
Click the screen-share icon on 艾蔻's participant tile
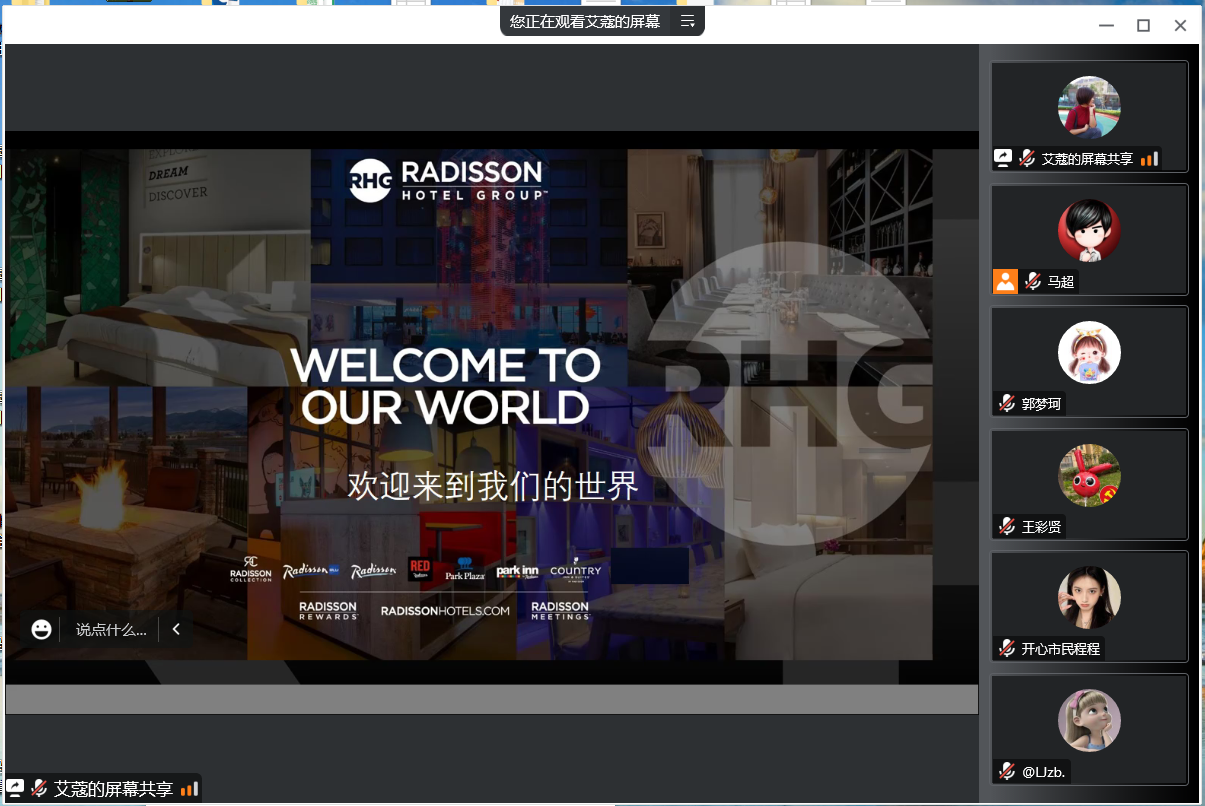pos(1003,158)
